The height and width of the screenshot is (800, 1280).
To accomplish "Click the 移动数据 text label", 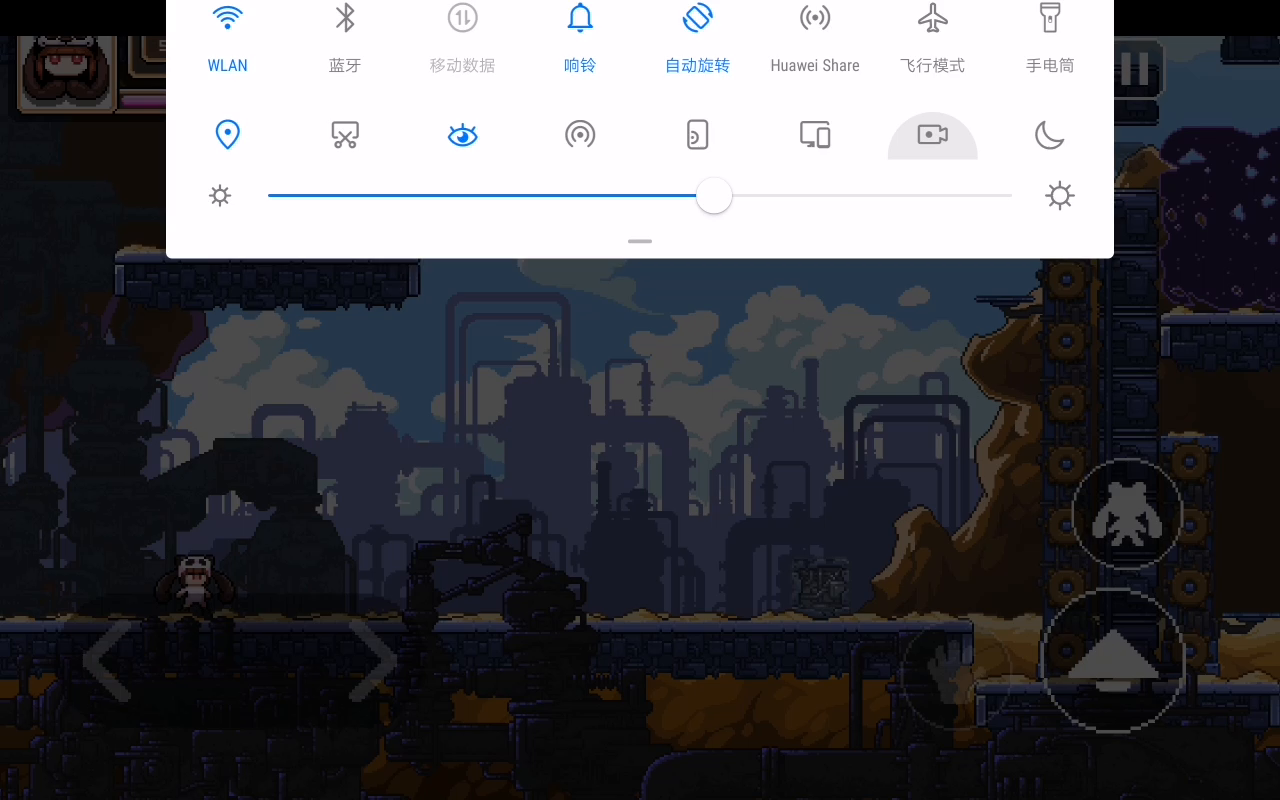I will click(x=462, y=65).
